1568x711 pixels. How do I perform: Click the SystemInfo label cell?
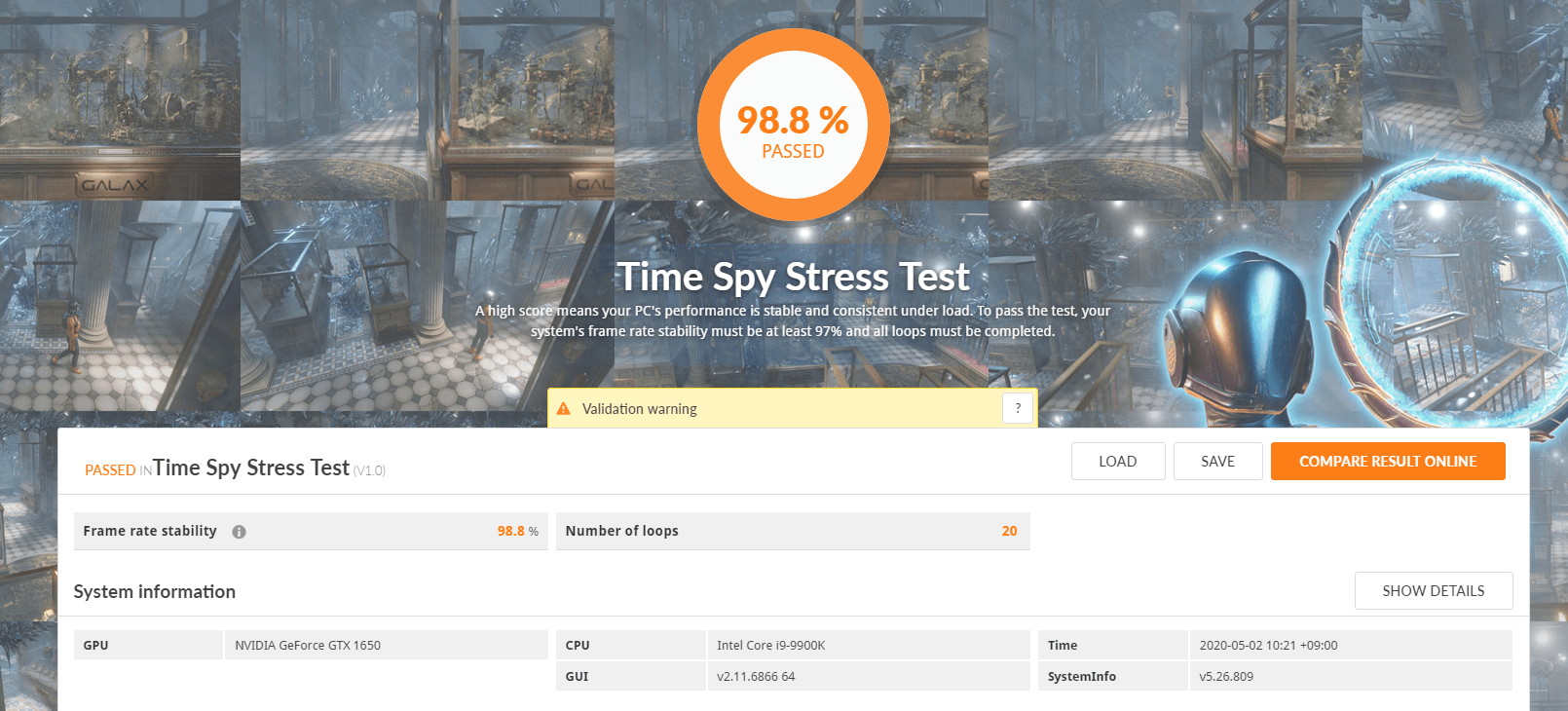1112,676
